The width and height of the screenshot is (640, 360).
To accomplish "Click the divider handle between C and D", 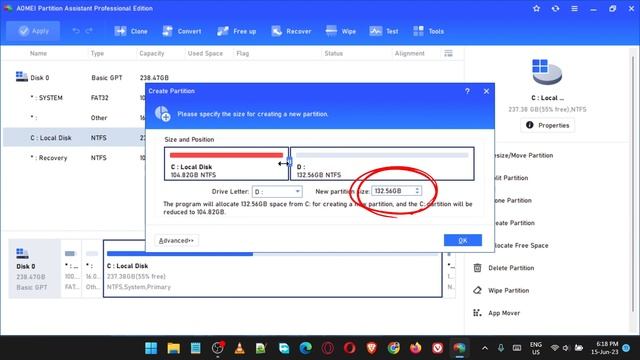I will (x=289, y=163).
